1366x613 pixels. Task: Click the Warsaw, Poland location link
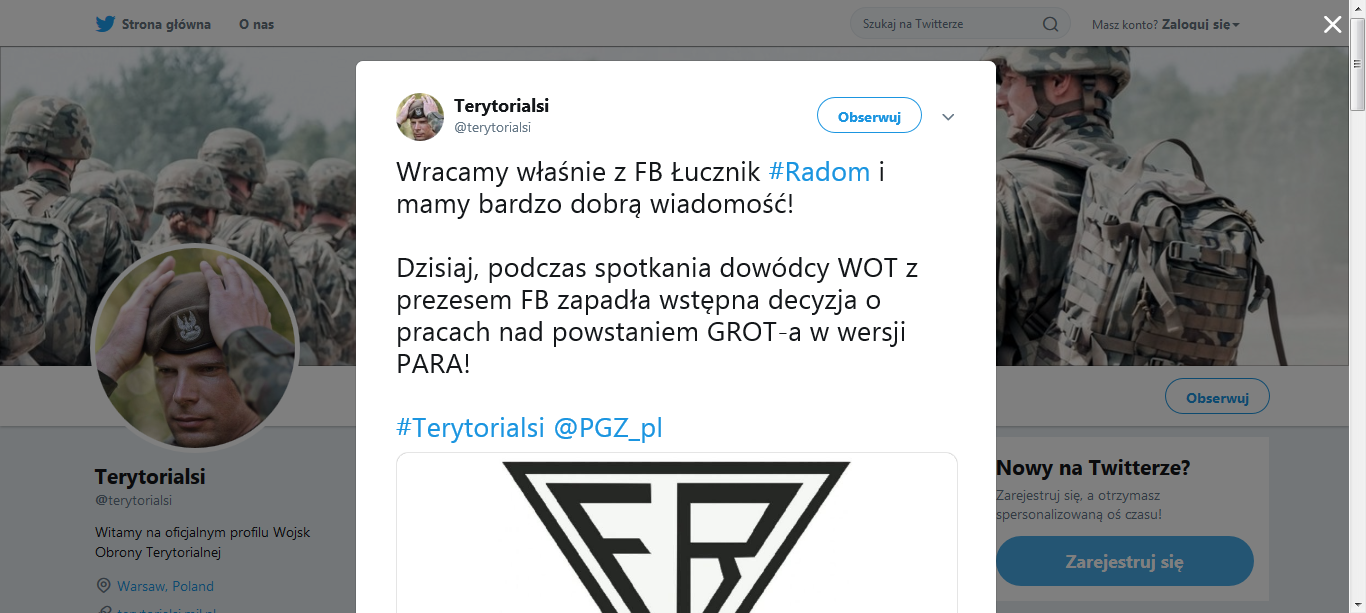165,586
